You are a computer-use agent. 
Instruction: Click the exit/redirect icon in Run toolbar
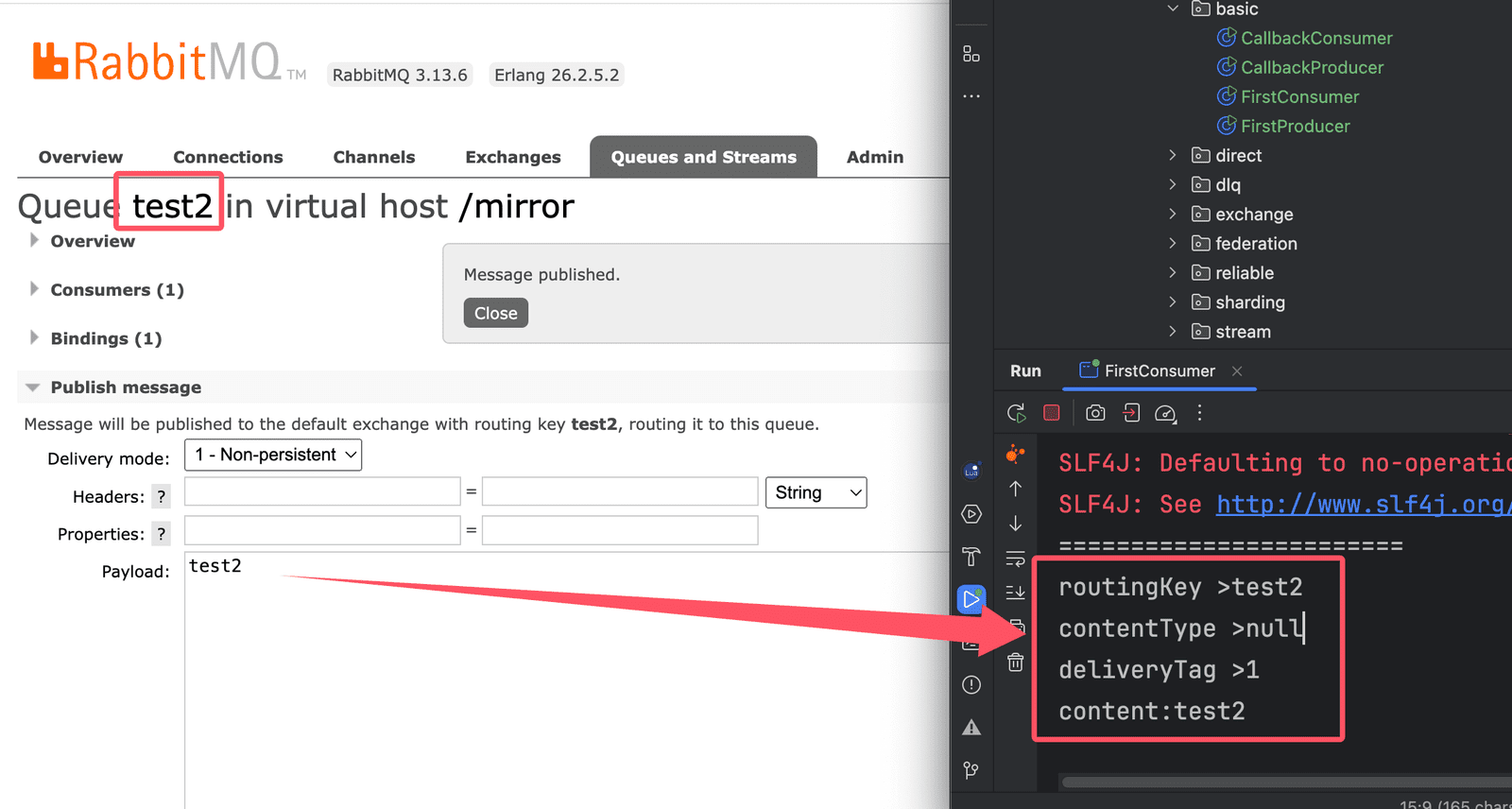click(1131, 413)
